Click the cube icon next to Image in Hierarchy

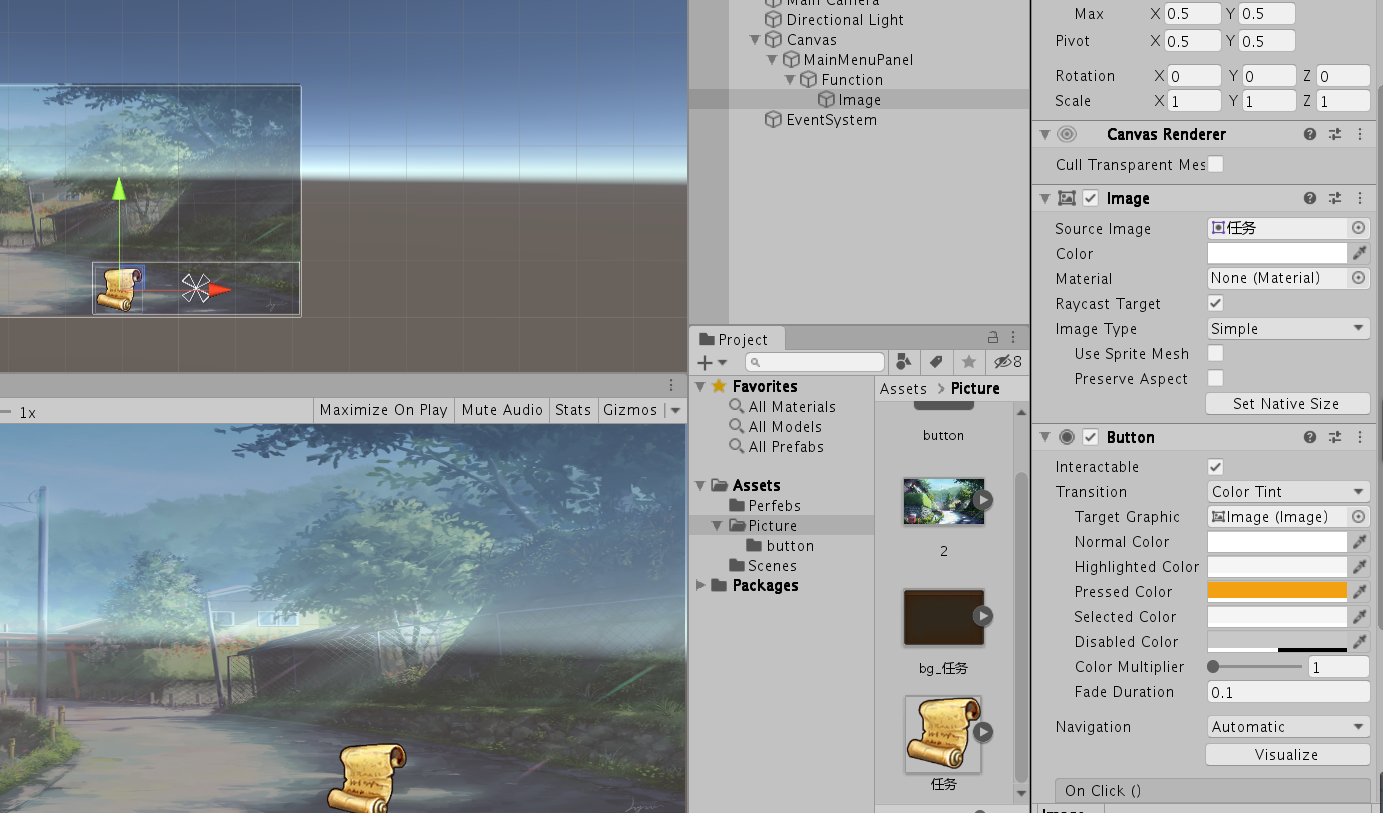[826, 100]
